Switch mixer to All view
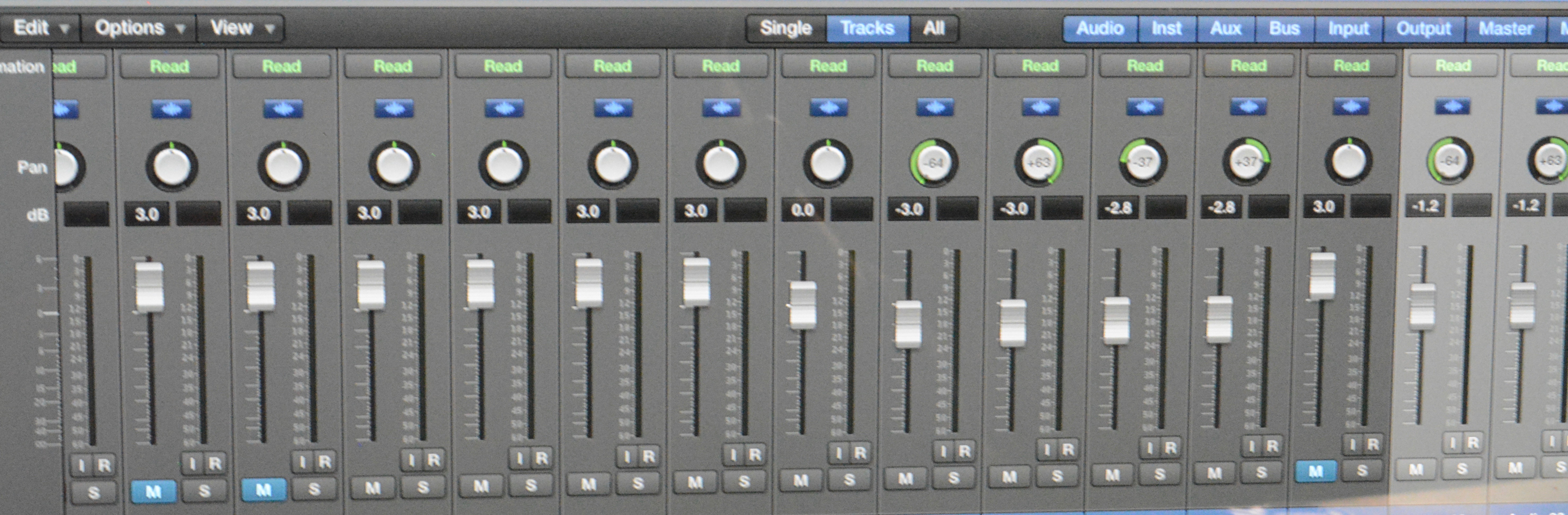The image size is (1568, 515). pos(934,28)
